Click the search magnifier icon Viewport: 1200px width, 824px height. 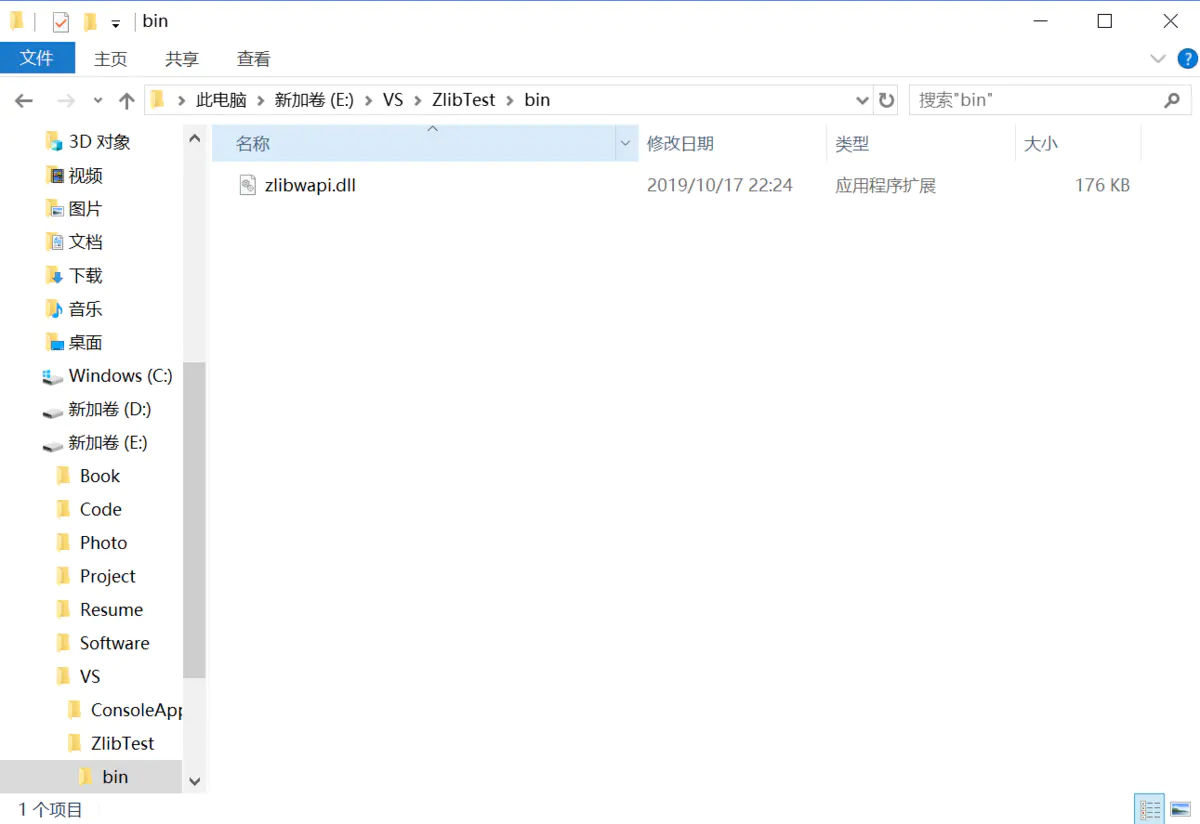coord(1172,100)
